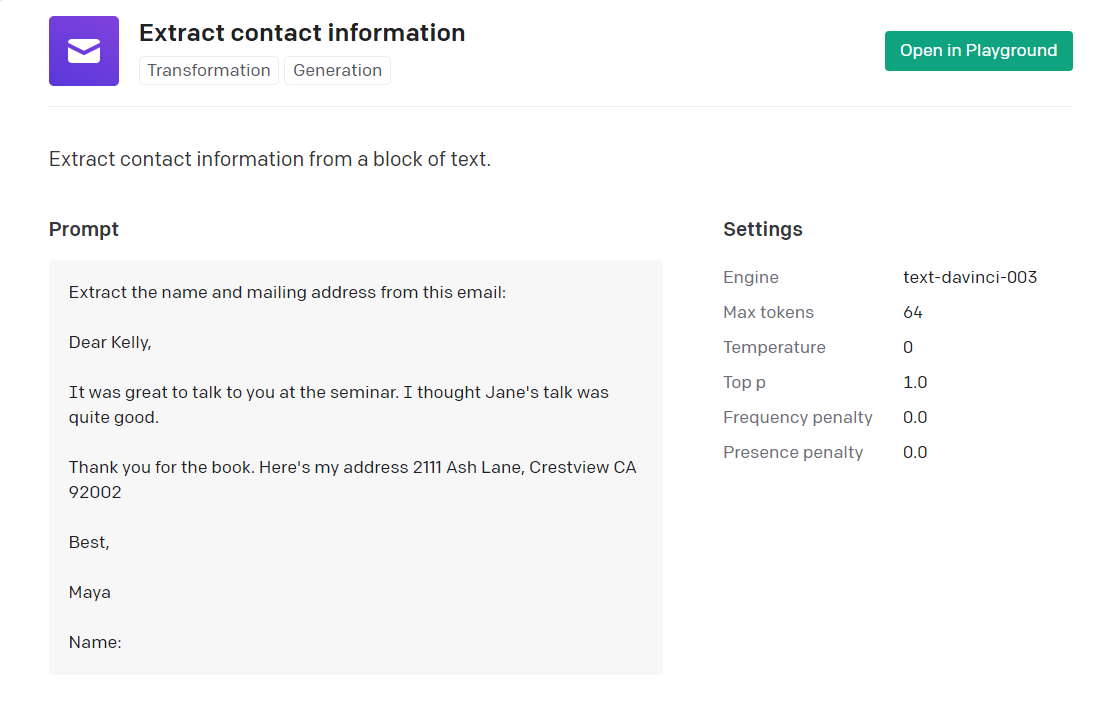The width and height of the screenshot is (1118, 713).
Task: Click the Frequency penalty value
Action: point(915,417)
